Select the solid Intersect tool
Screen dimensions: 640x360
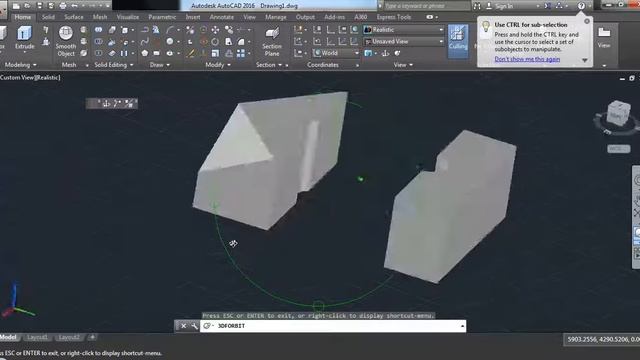click(98, 53)
